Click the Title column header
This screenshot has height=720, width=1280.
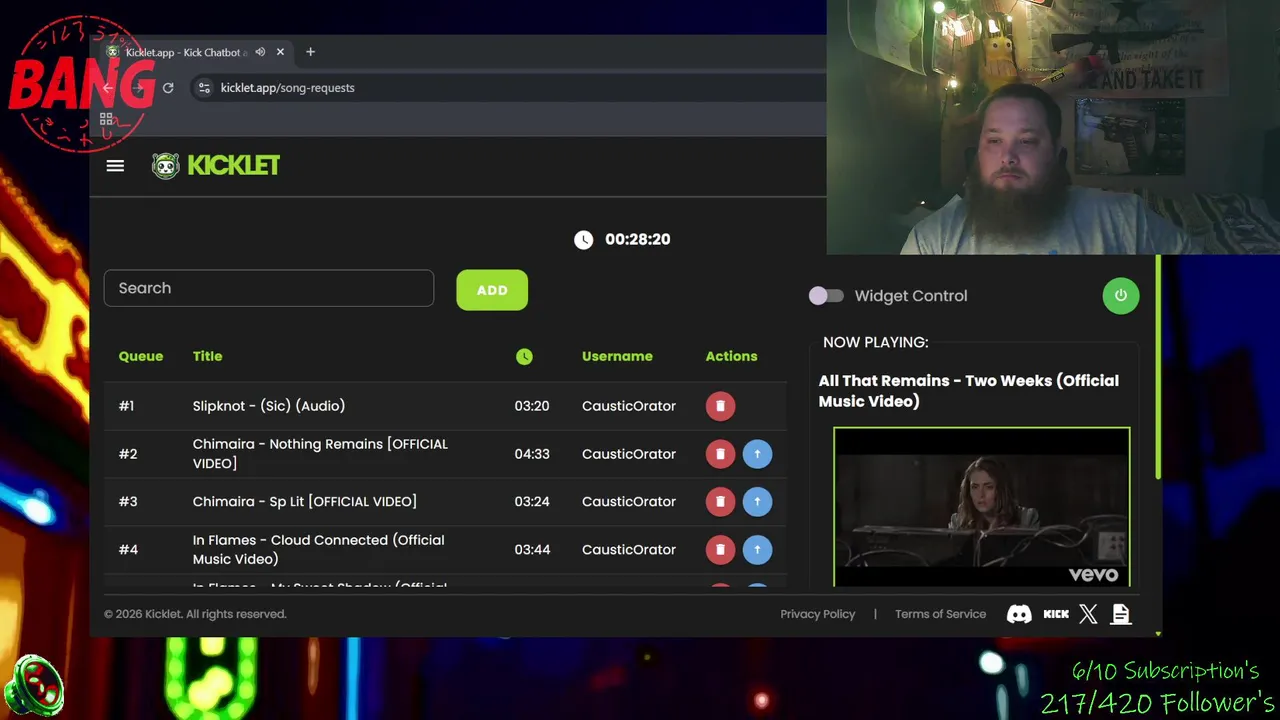pos(207,356)
